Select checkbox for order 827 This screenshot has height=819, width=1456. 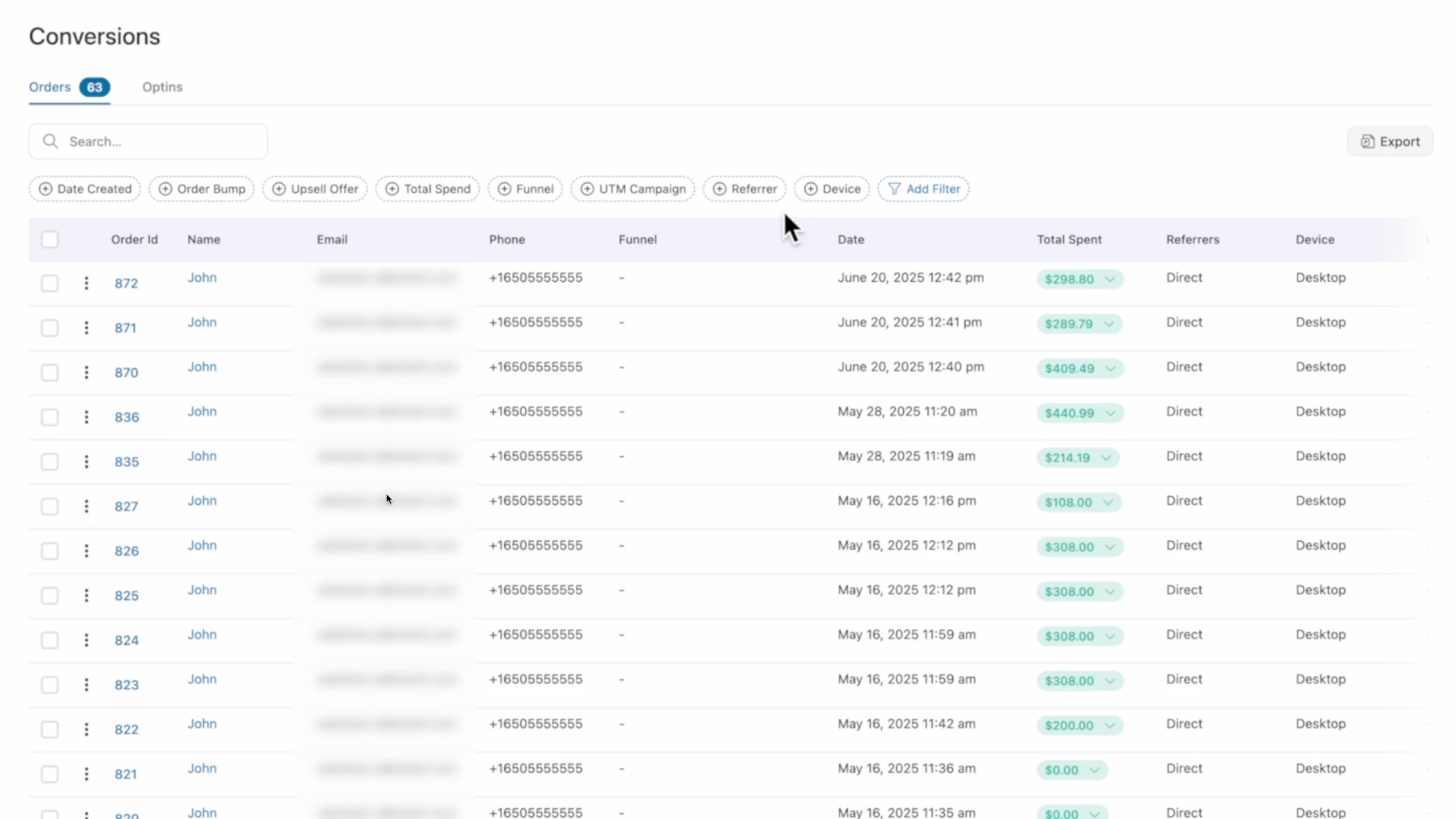click(x=50, y=506)
